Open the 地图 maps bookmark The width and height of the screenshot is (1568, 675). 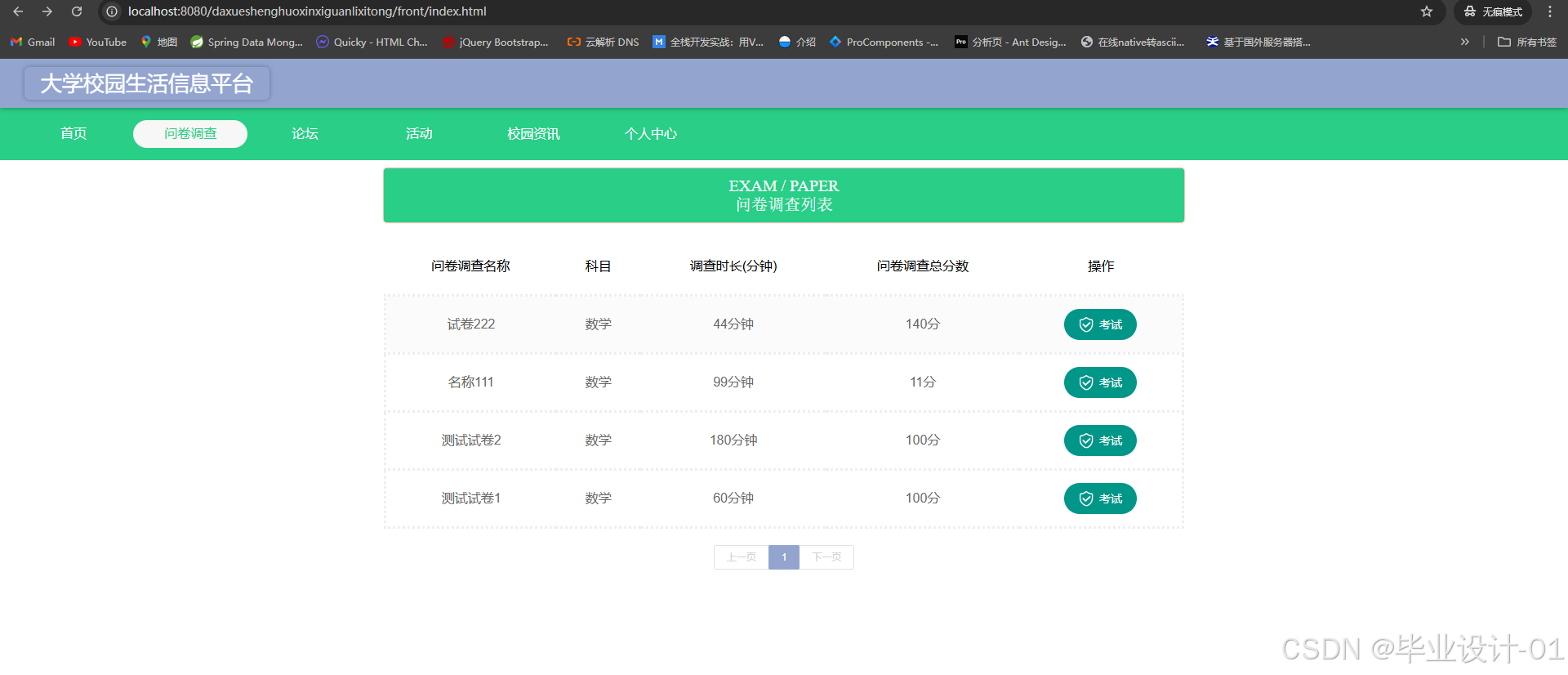click(x=159, y=42)
